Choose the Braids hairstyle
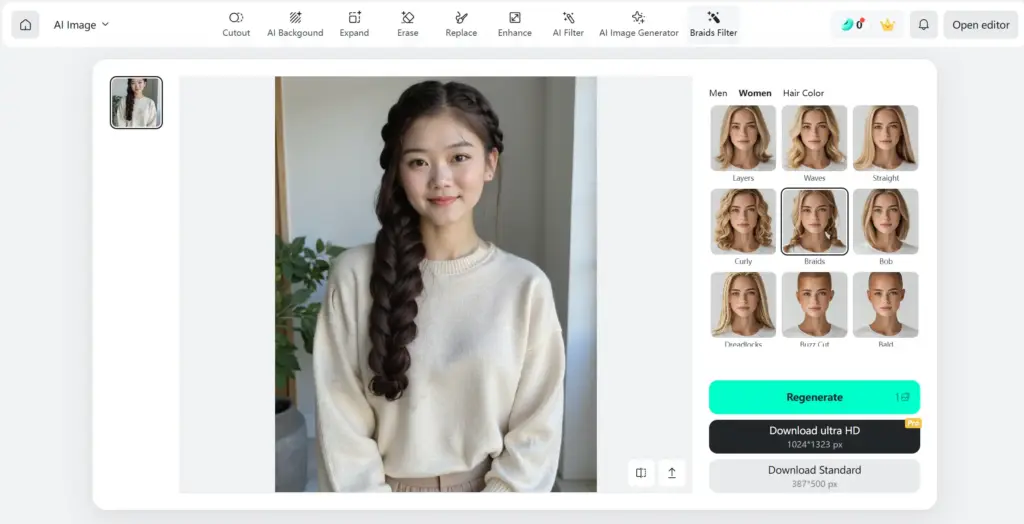This screenshot has height=524, width=1024. 814,221
